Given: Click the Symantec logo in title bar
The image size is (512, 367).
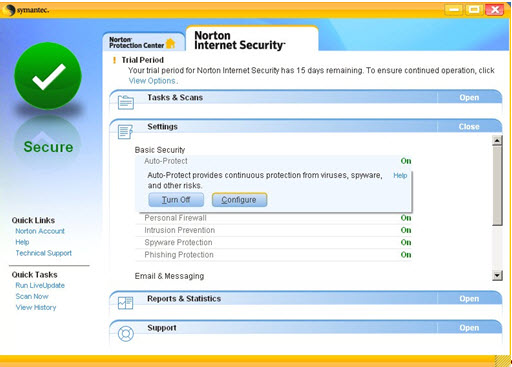Looking at the screenshot, I should pyautogui.click(x=26, y=10).
